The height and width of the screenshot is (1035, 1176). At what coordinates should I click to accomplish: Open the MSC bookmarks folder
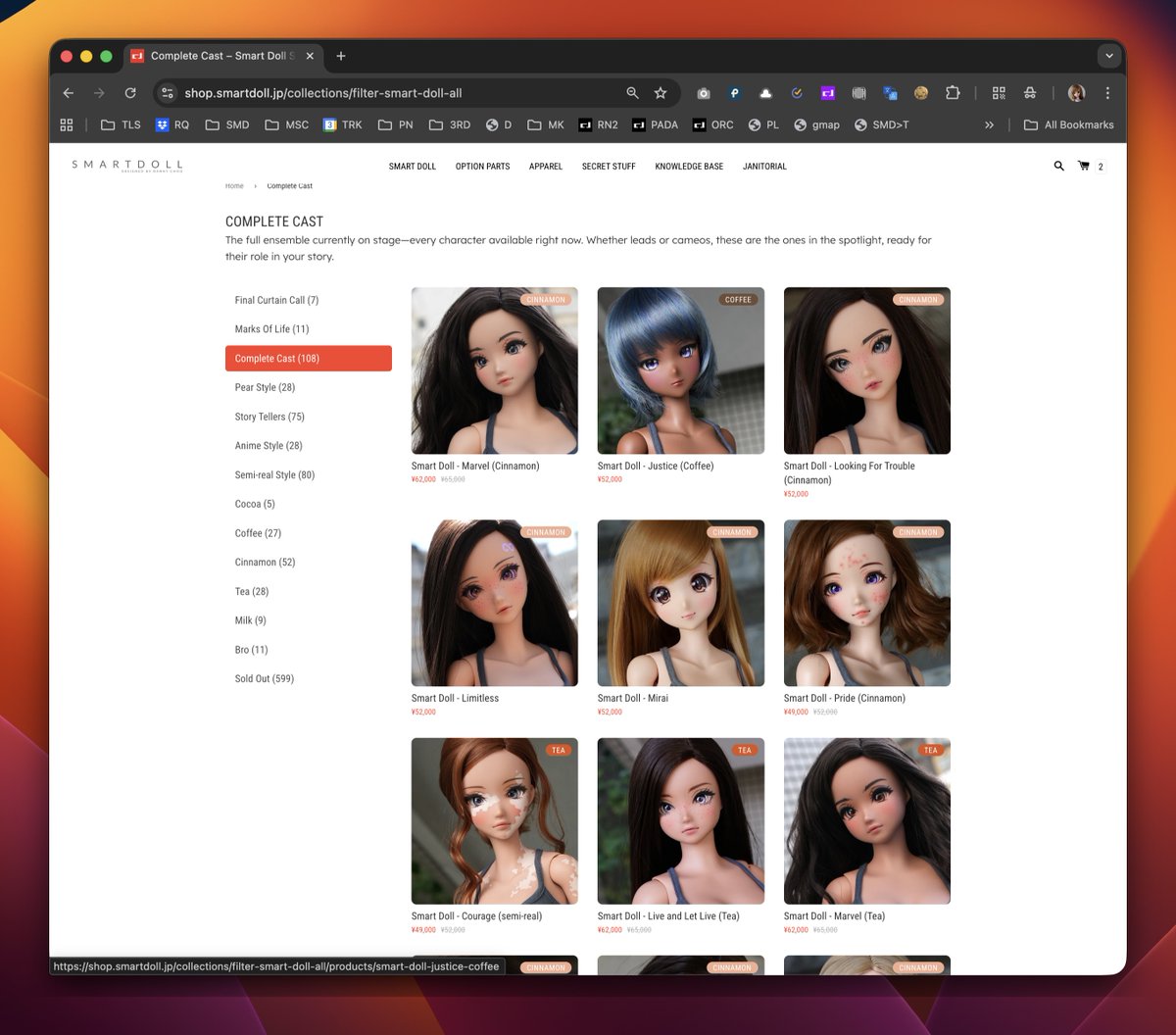click(287, 124)
